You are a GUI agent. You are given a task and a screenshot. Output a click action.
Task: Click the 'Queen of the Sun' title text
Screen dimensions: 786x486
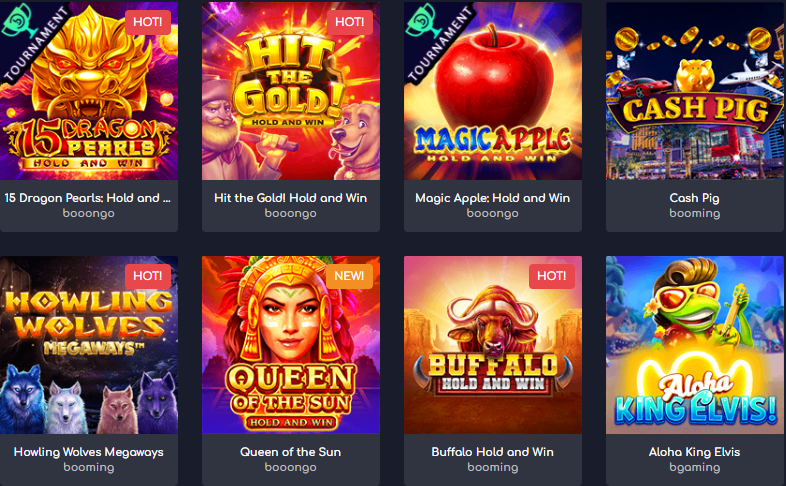[291, 452]
